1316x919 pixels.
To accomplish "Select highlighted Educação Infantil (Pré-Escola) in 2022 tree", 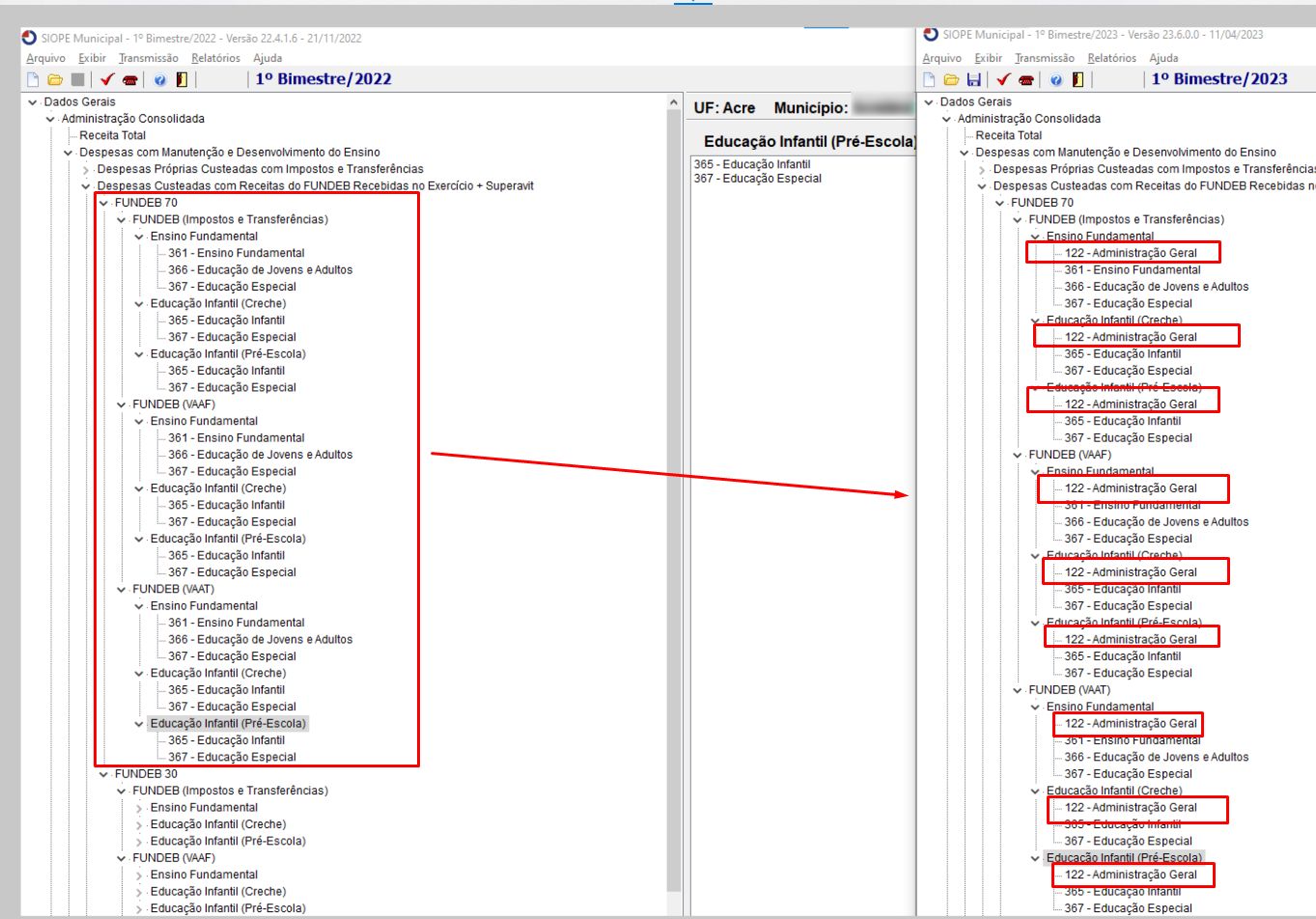I will (x=228, y=723).
